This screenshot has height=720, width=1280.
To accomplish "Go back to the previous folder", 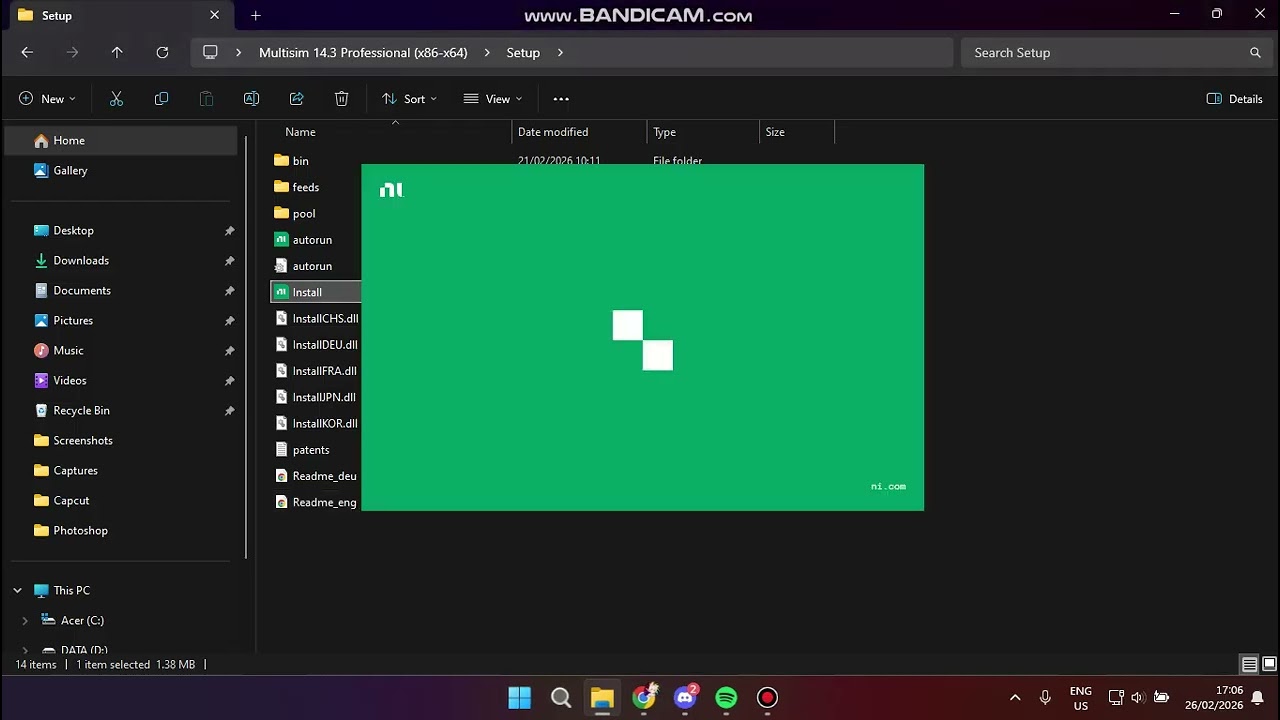I will coord(27,53).
